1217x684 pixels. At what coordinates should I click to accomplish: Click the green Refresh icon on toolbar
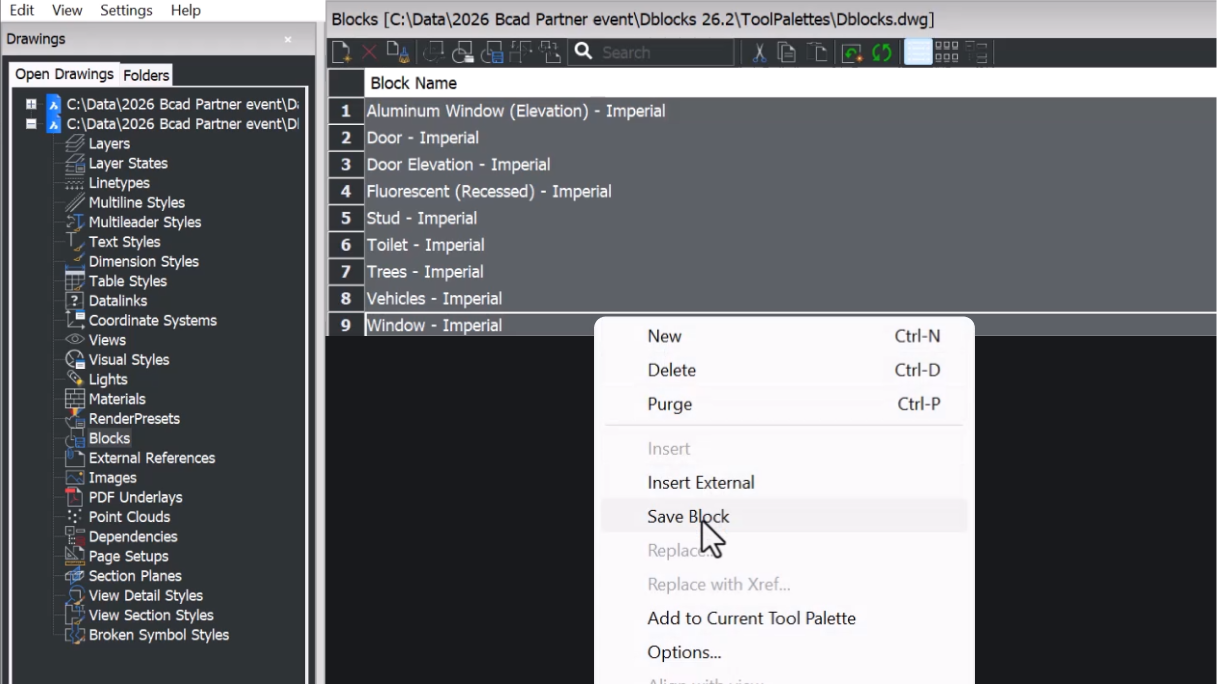[x=881, y=52]
